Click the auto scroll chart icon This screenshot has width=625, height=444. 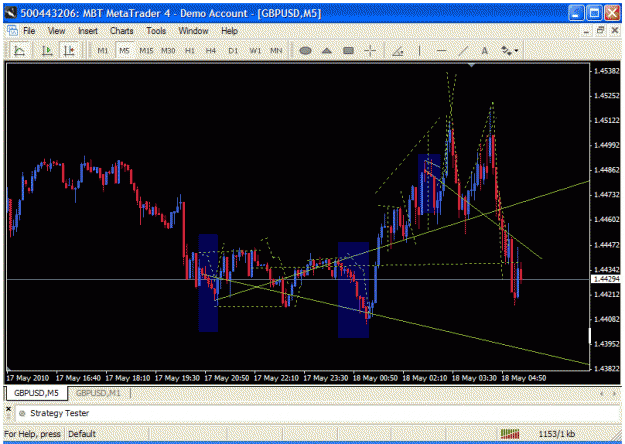(47, 51)
